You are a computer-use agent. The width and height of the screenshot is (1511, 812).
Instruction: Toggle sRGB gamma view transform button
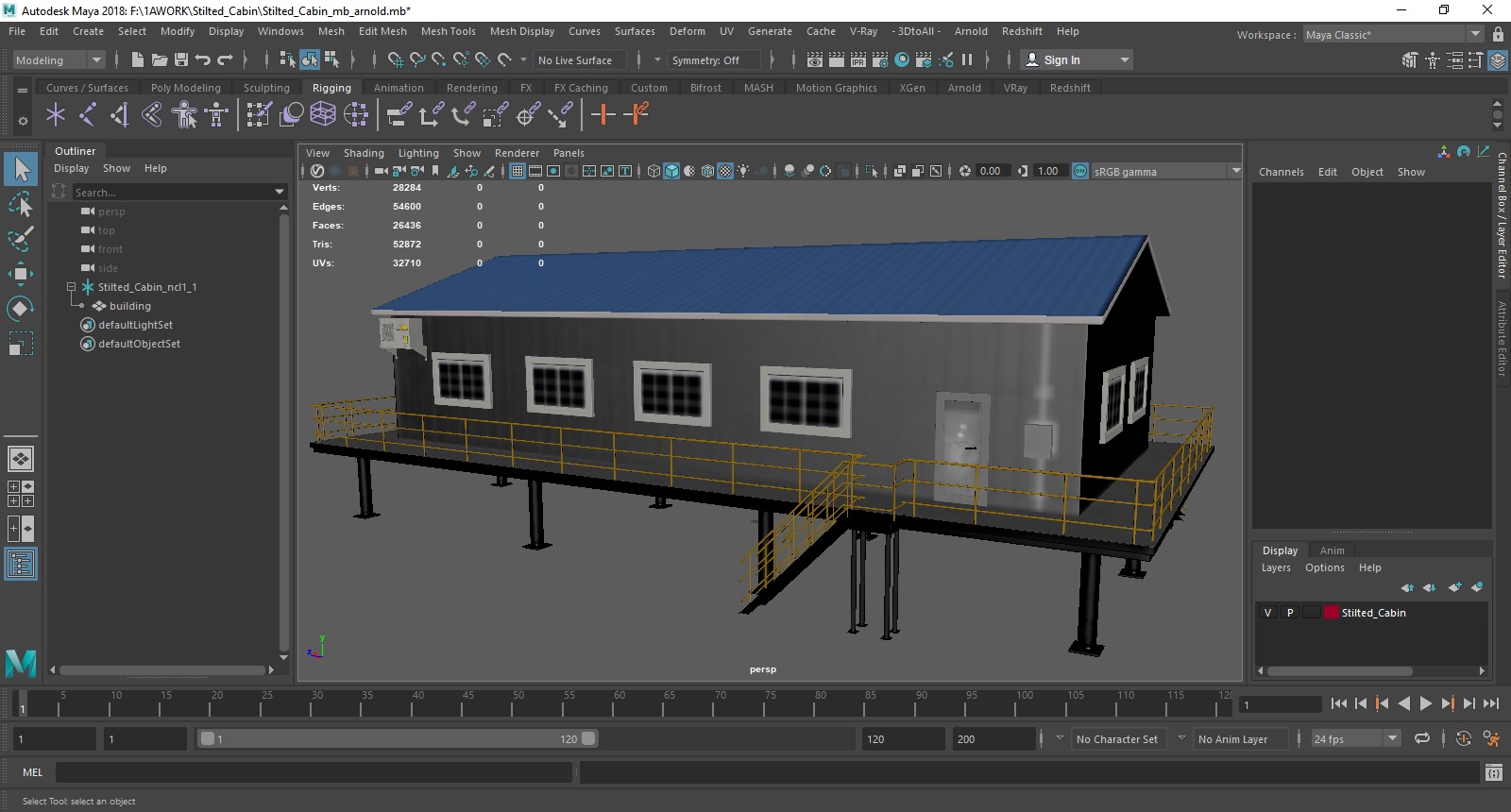click(1080, 171)
